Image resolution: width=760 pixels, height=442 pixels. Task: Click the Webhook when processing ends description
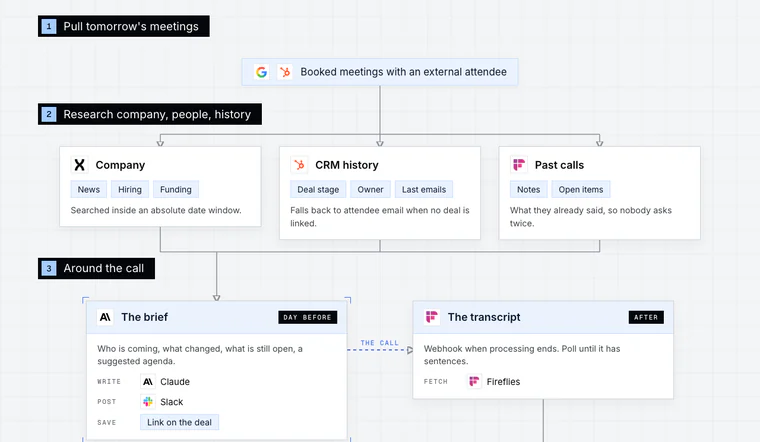(522, 355)
